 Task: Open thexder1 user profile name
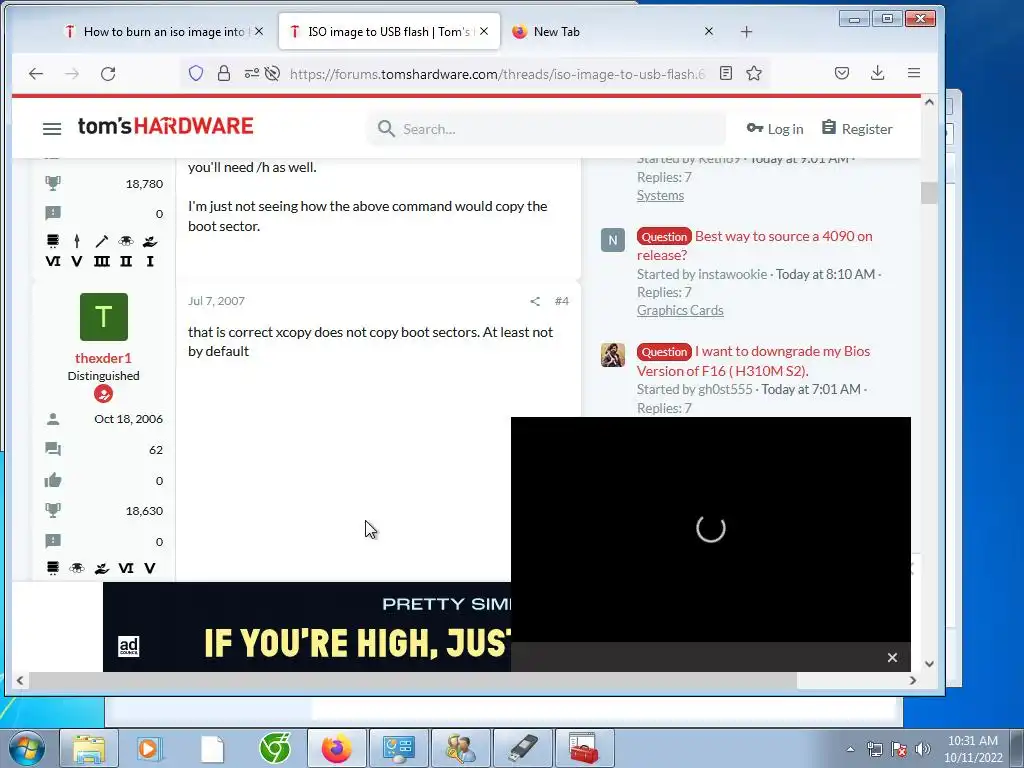click(103, 358)
